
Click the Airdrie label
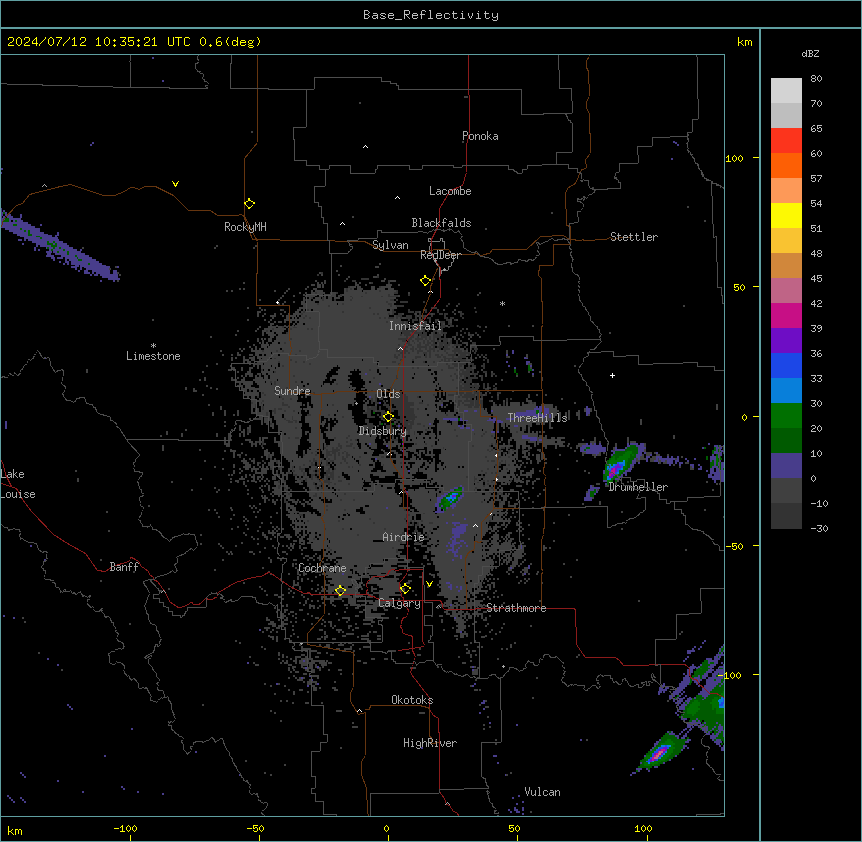click(x=404, y=537)
